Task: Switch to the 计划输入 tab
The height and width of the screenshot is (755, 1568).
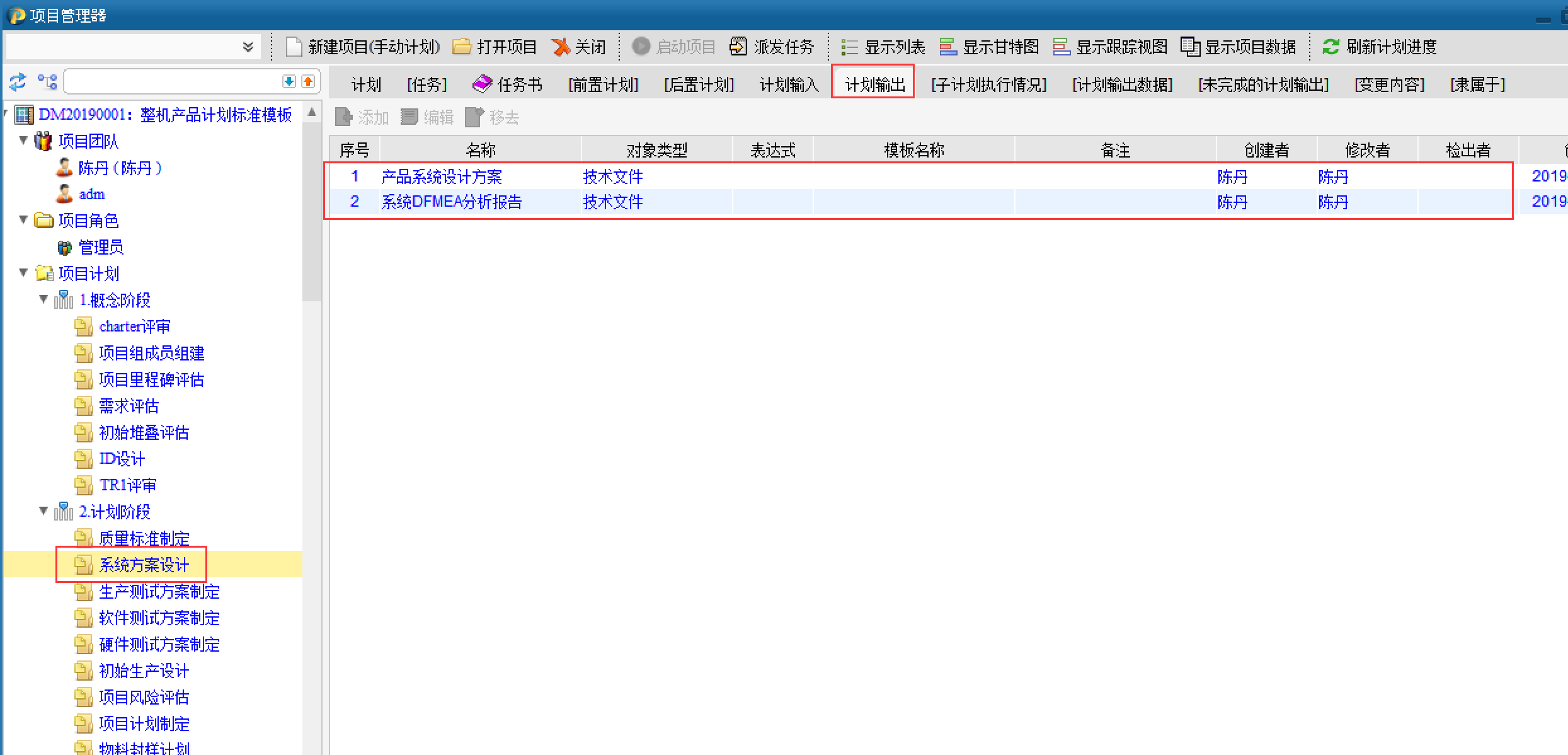Action: click(789, 84)
